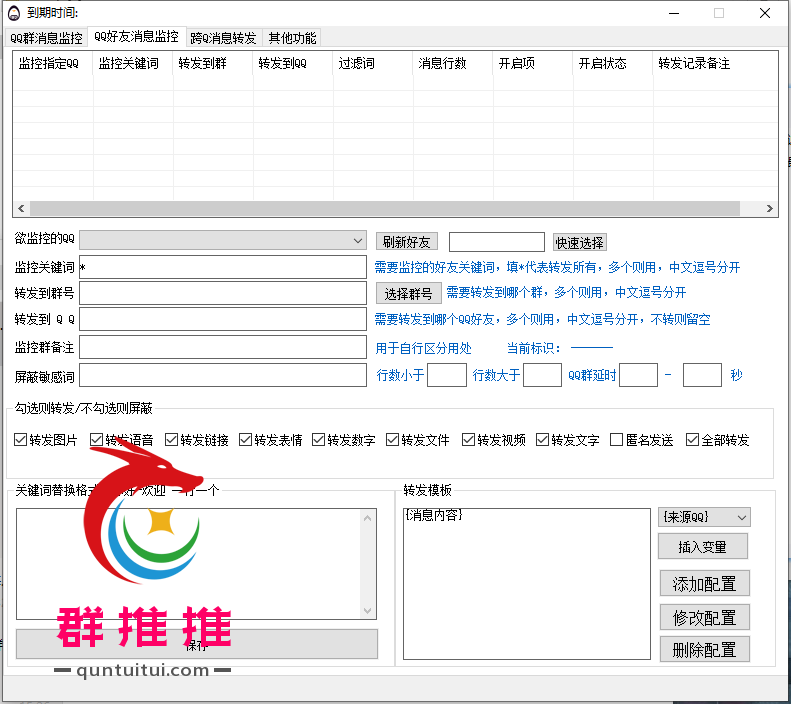Uncheck the 转发图片 checkbox
This screenshot has height=704, width=791.
[x=21, y=440]
